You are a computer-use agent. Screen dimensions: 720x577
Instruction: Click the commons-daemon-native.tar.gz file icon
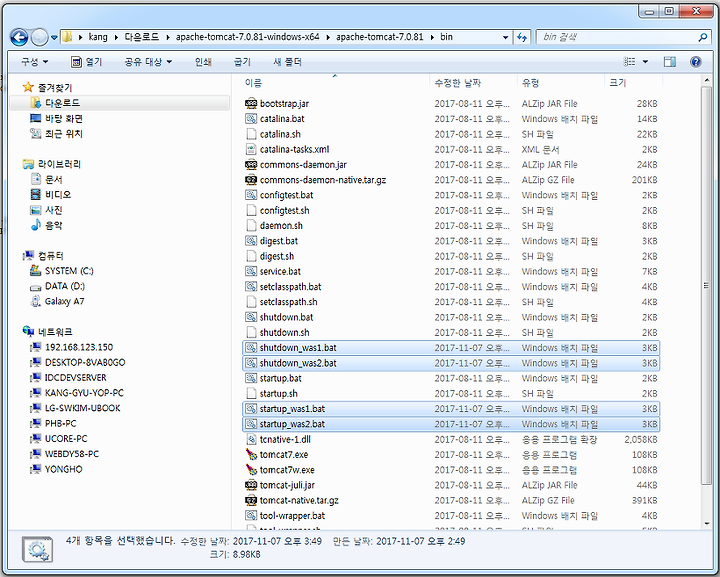[x=251, y=179]
